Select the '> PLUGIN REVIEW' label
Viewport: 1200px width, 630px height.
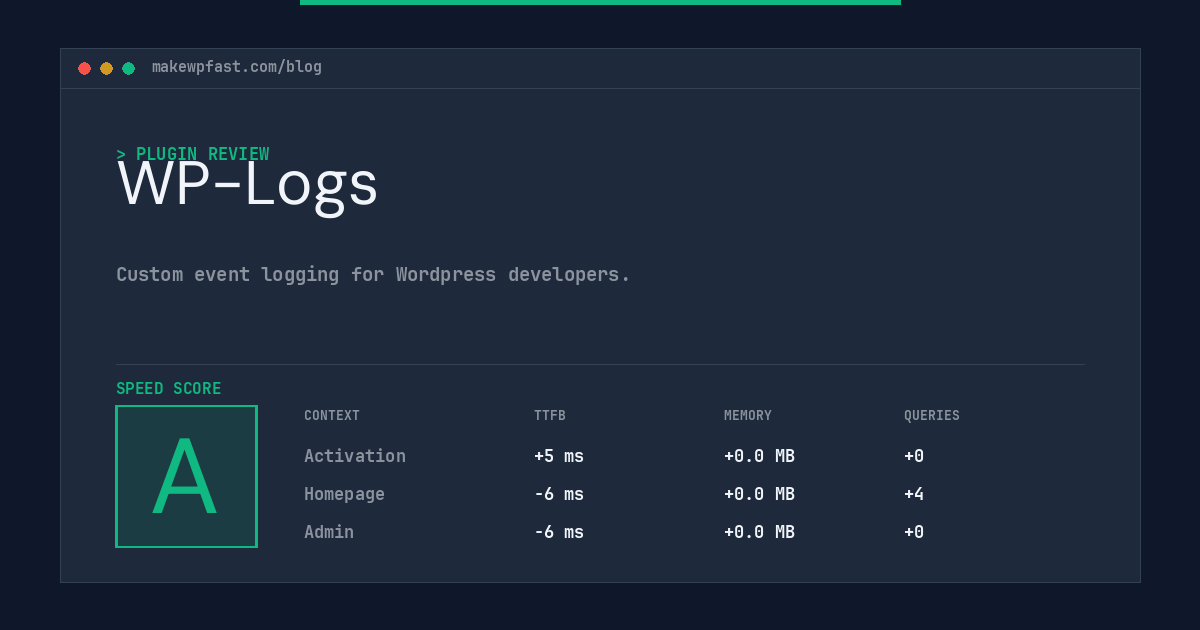click(193, 154)
